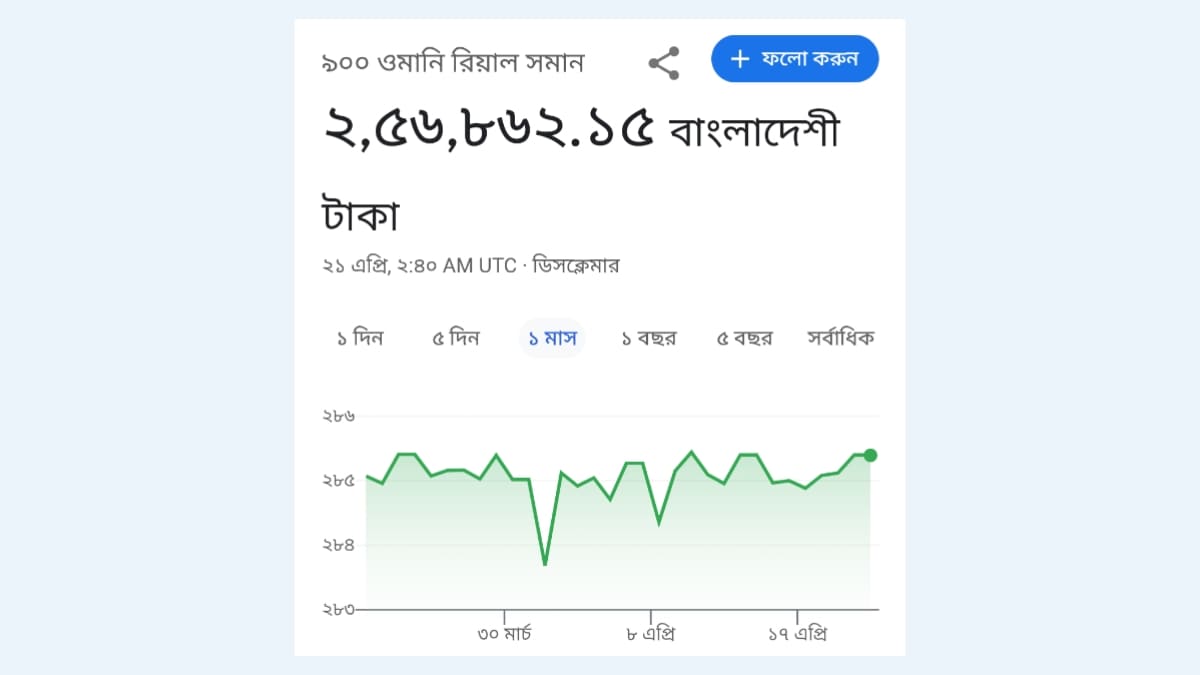Select the latest data point marker on chart

869,455
